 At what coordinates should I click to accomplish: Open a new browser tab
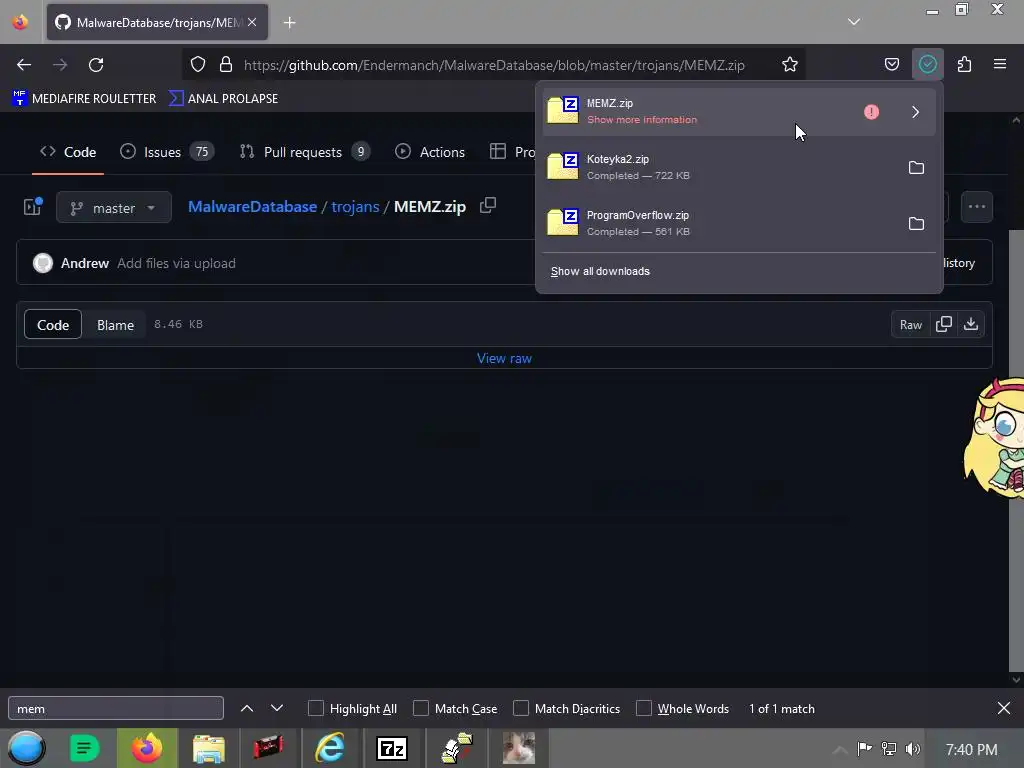(x=289, y=23)
